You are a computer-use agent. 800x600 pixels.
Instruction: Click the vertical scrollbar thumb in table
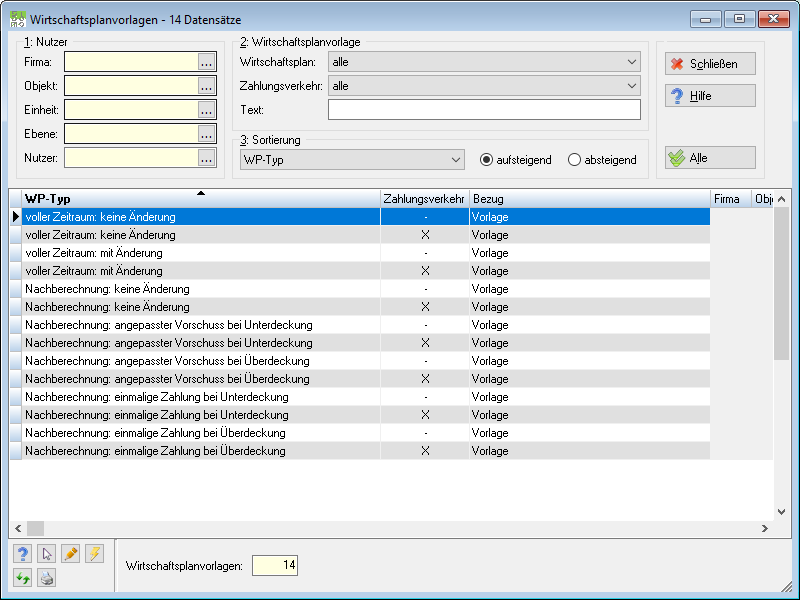click(x=781, y=284)
